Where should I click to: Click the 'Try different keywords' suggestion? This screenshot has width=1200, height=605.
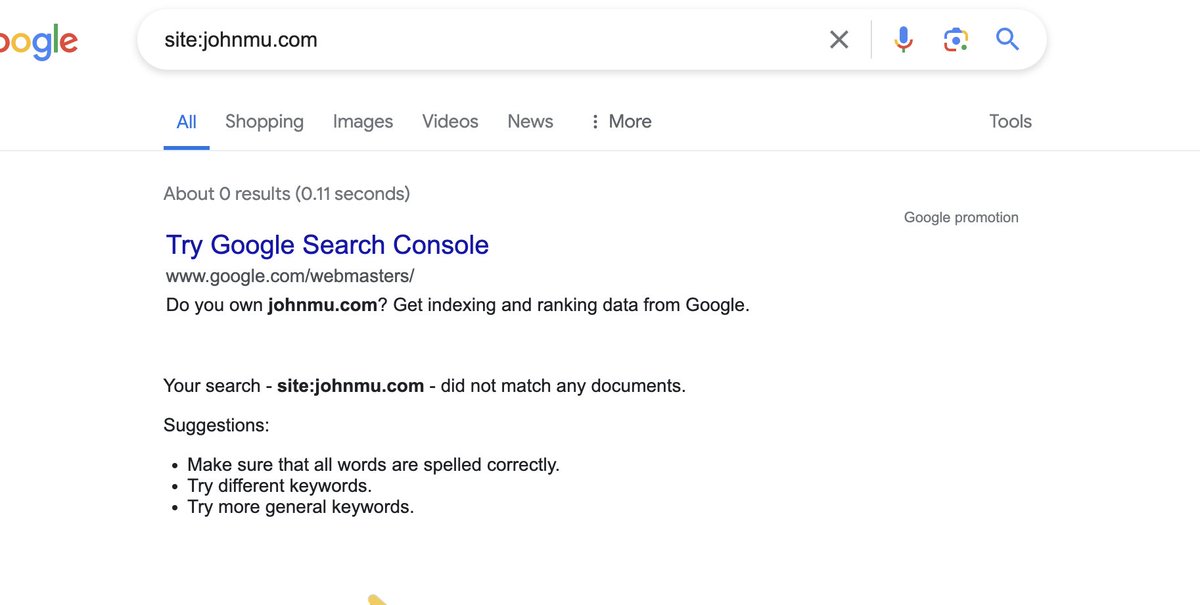(x=279, y=486)
